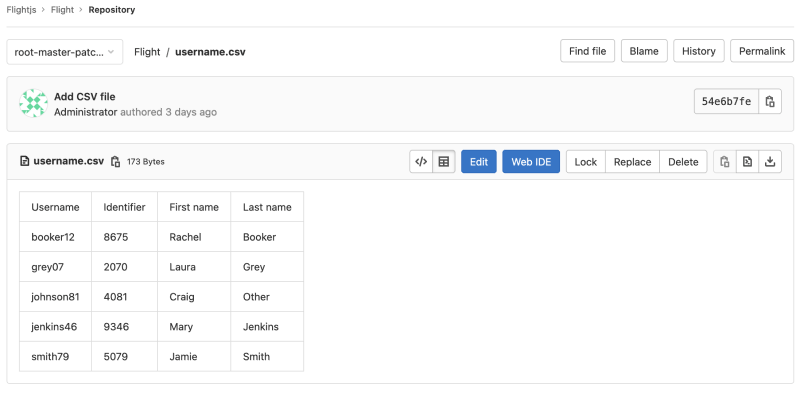Click the authored 3 days ago text

(168, 112)
